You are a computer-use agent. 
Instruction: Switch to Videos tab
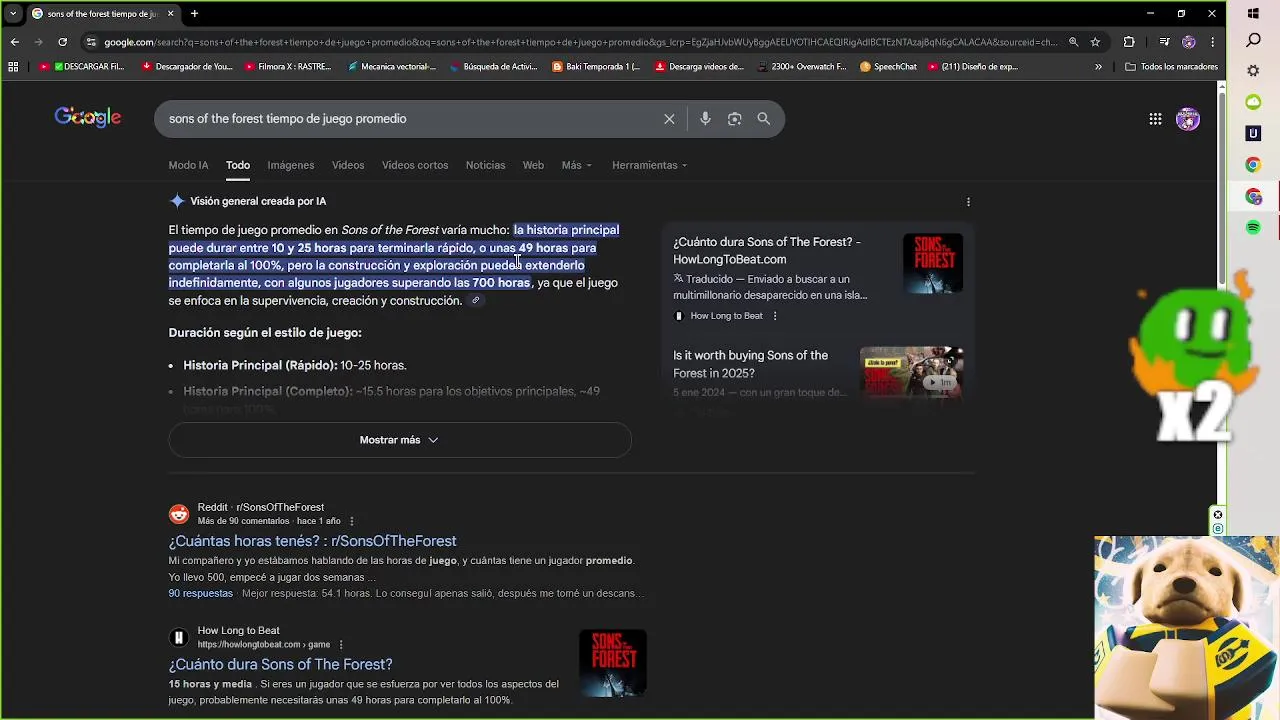point(348,165)
